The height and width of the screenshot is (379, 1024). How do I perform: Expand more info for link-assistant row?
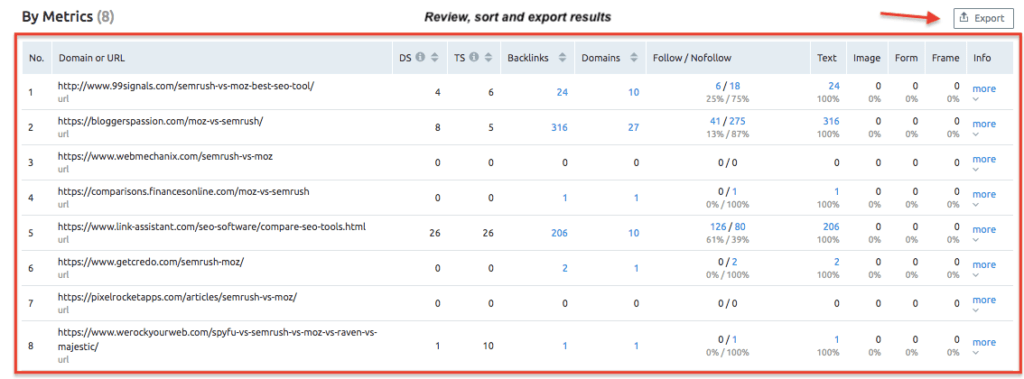984,230
